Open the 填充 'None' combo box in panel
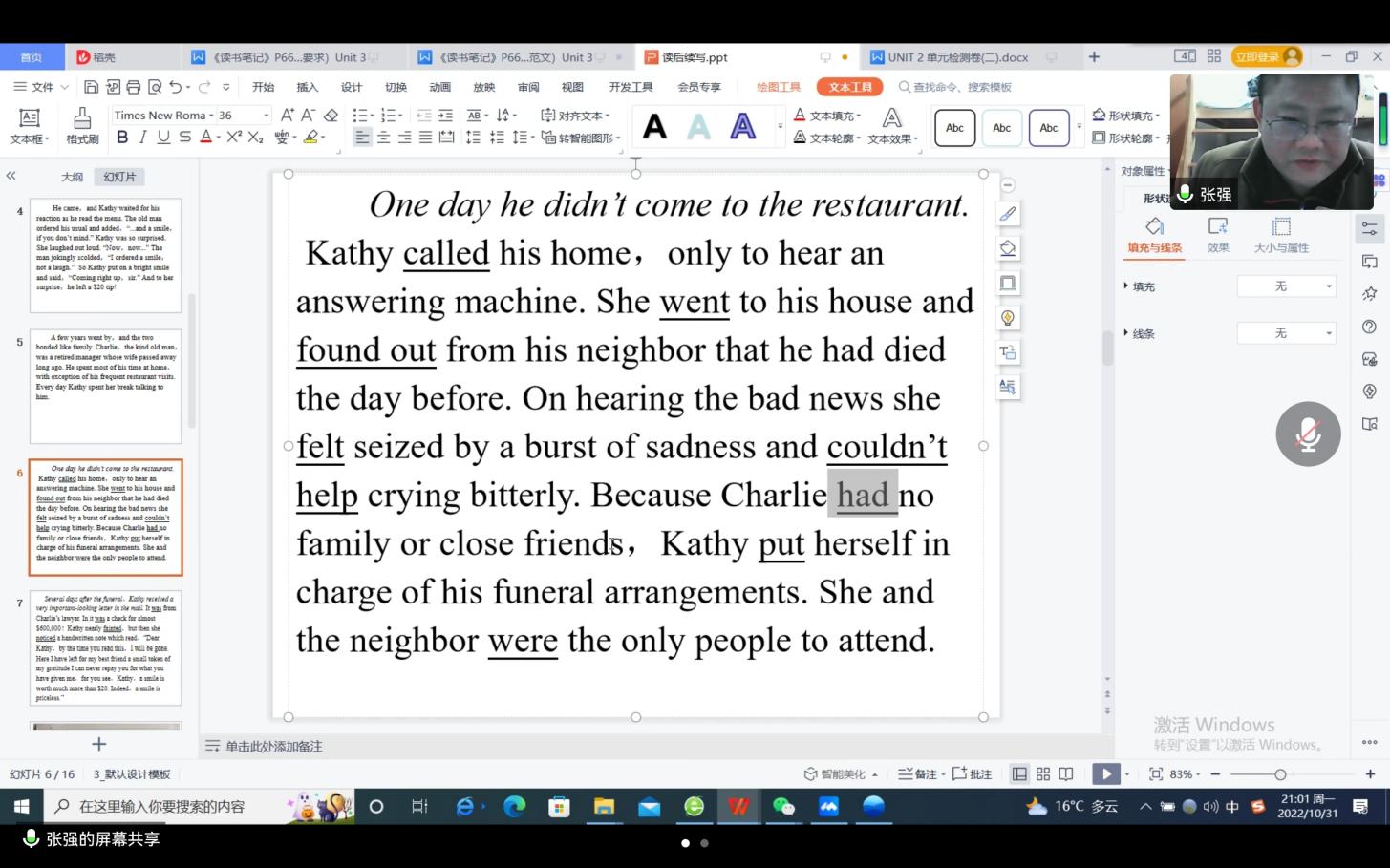This screenshot has width=1390, height=868. 1287,286
